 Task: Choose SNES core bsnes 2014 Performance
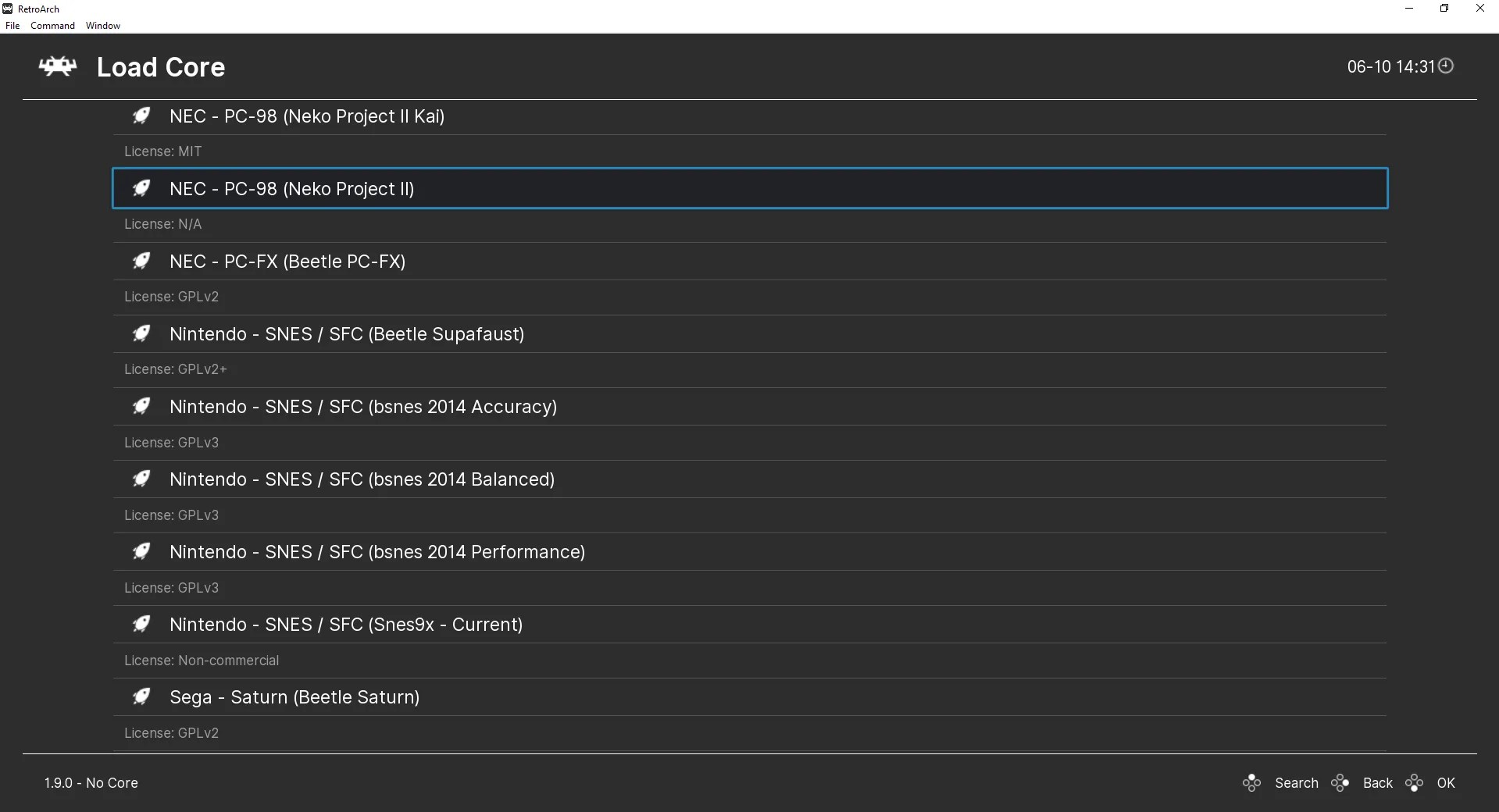pos(750,552)
